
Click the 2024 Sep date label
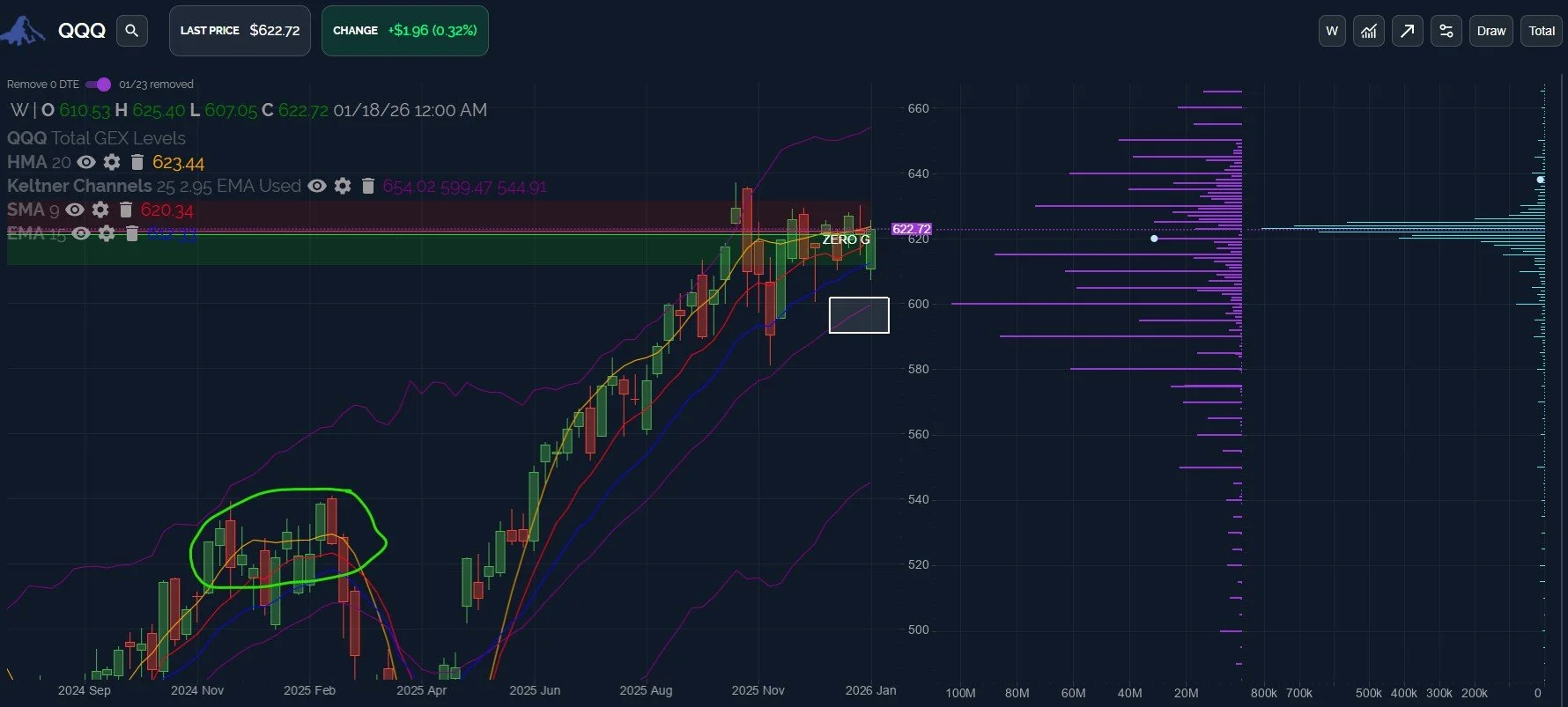[x=85, y=690]
